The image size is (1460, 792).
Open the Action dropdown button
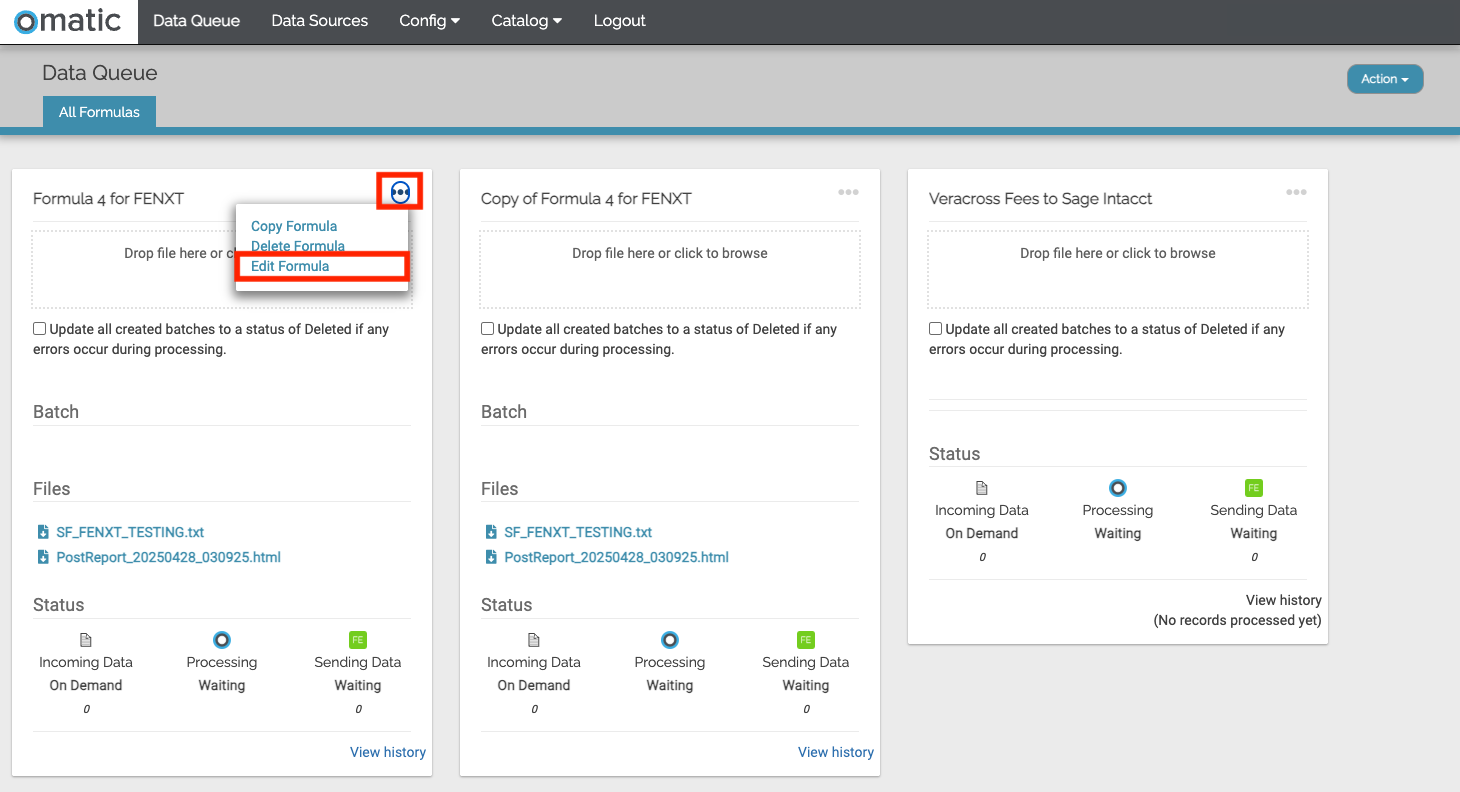(1385, 79)
